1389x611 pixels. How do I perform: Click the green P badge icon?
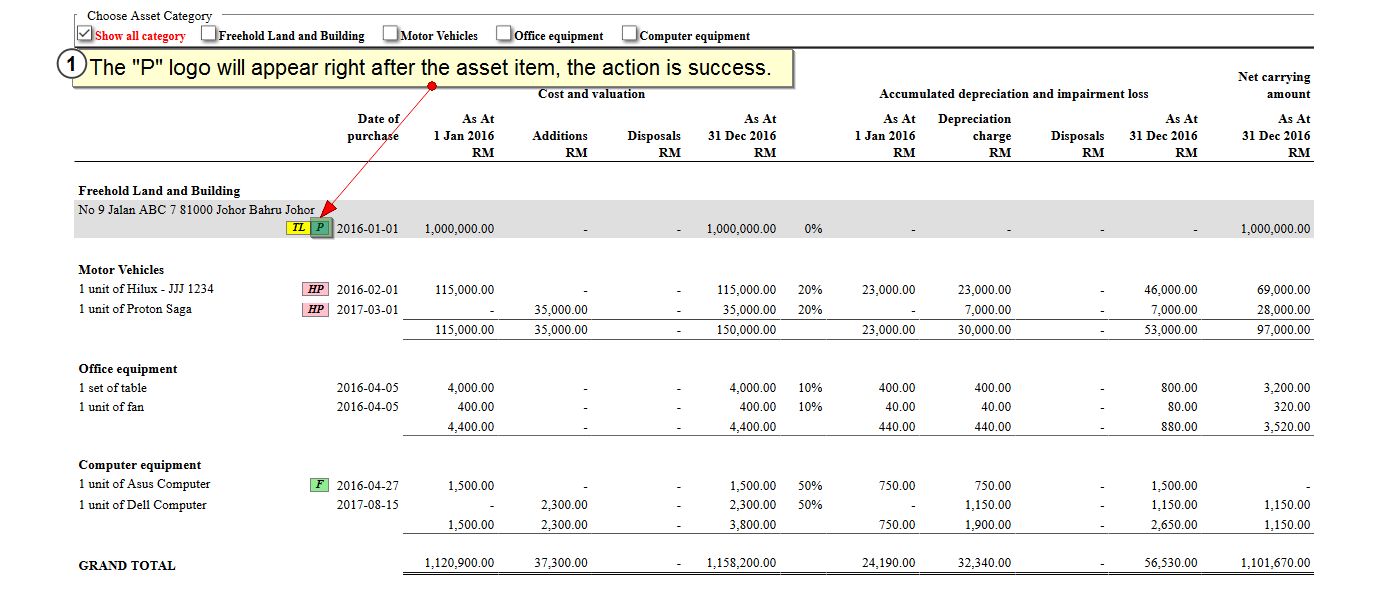pyautogui.click(x=320, y=228)
